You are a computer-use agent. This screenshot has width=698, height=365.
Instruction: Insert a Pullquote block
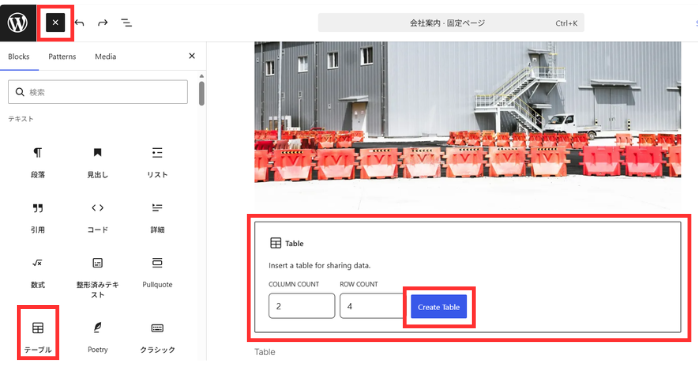coord(157,273)
